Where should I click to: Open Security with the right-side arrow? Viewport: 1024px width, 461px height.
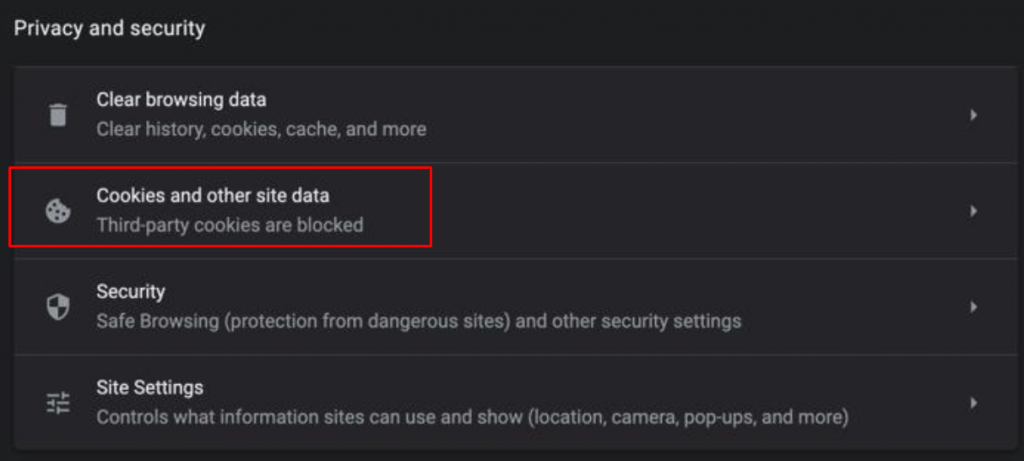(x=973, y=307)
